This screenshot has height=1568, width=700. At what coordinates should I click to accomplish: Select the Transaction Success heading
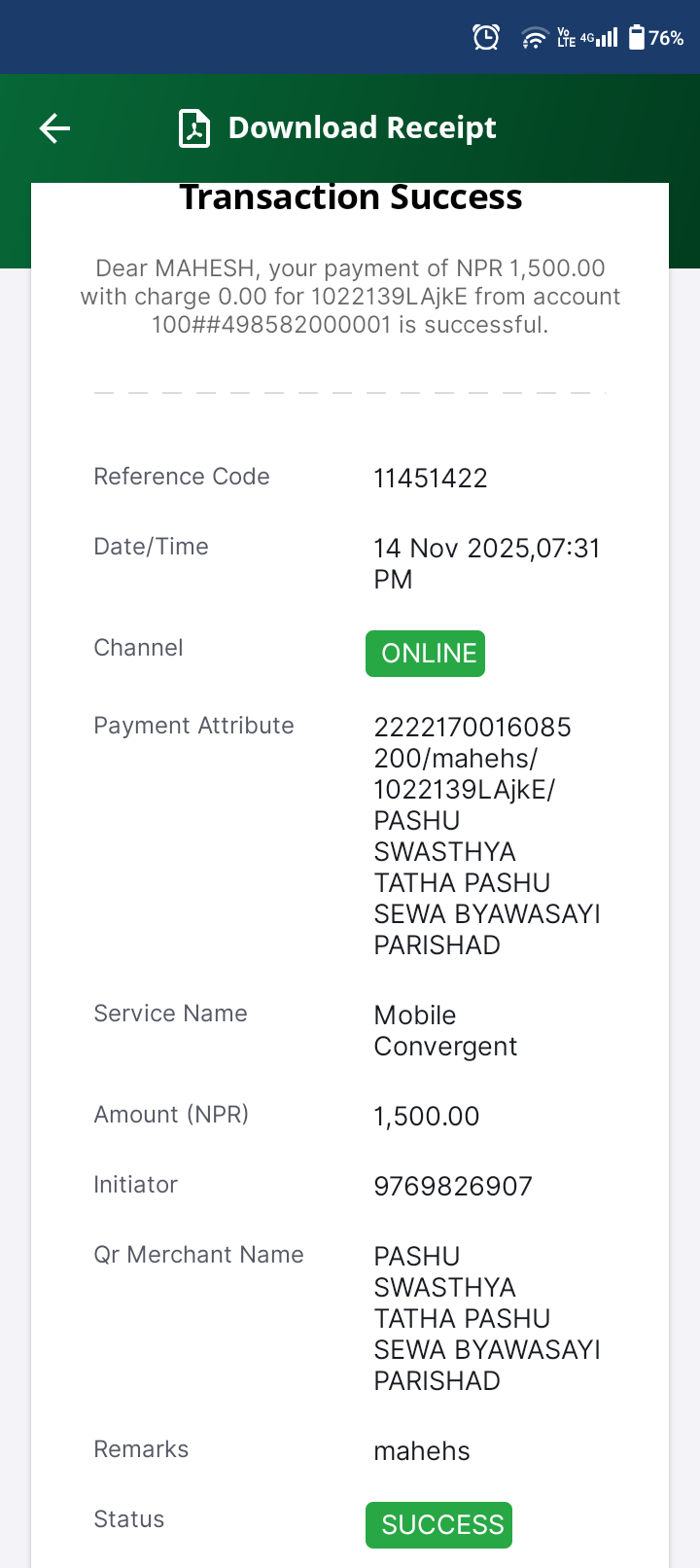[350, 197]
